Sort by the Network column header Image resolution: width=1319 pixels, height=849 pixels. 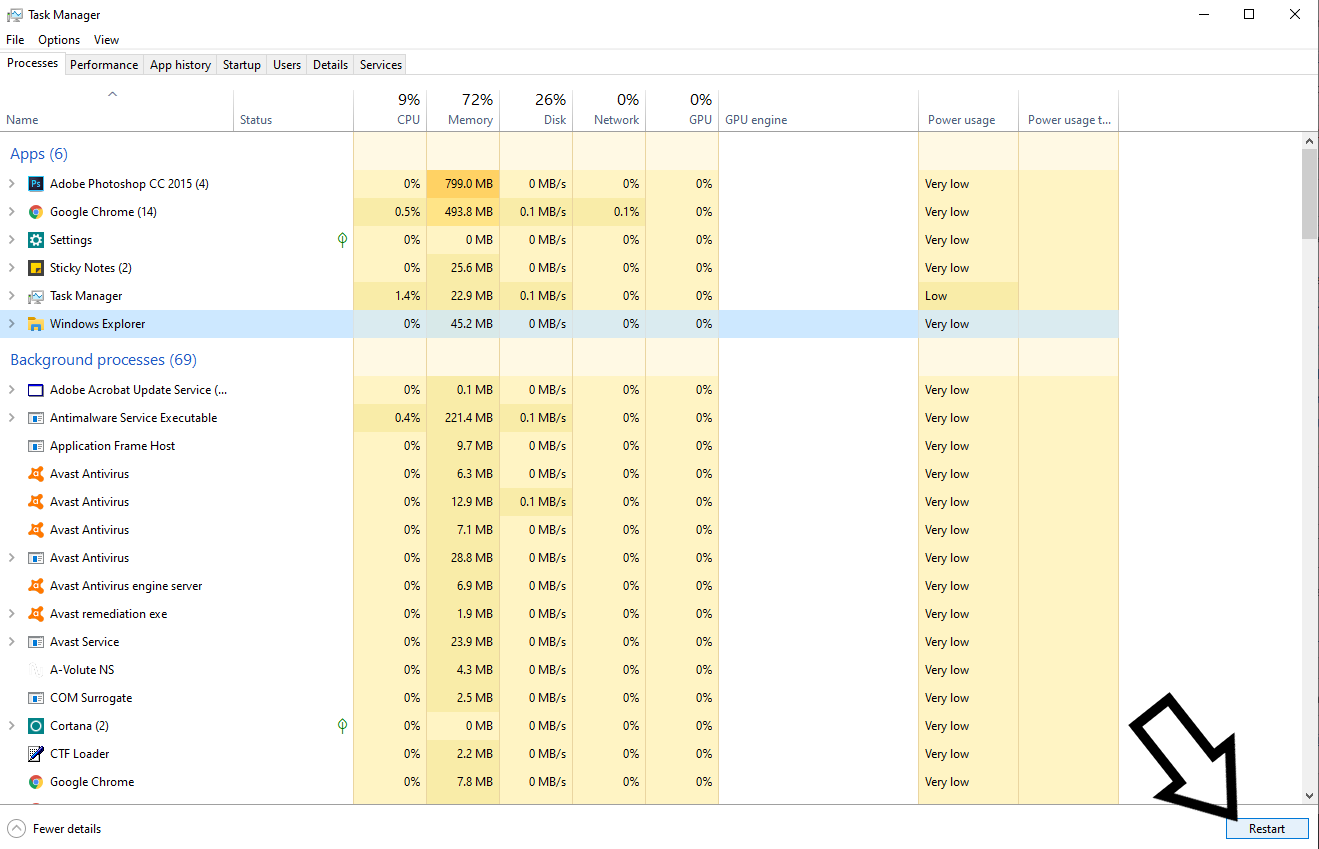pyautogui.click(x=609, y=110)
